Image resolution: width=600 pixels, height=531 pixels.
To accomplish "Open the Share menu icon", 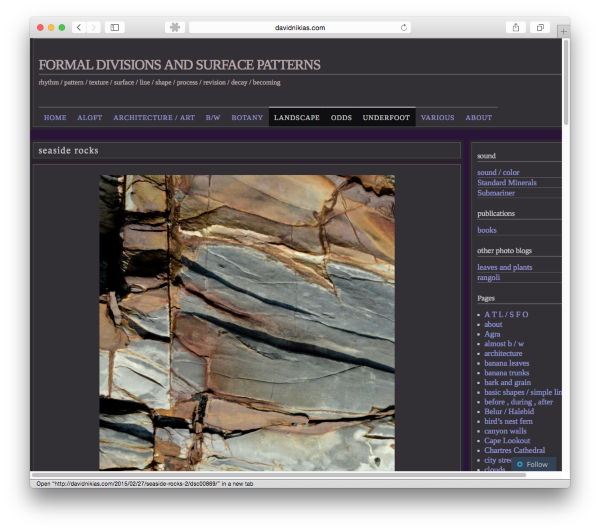I will pyautogui.click(x=516, y=27).
